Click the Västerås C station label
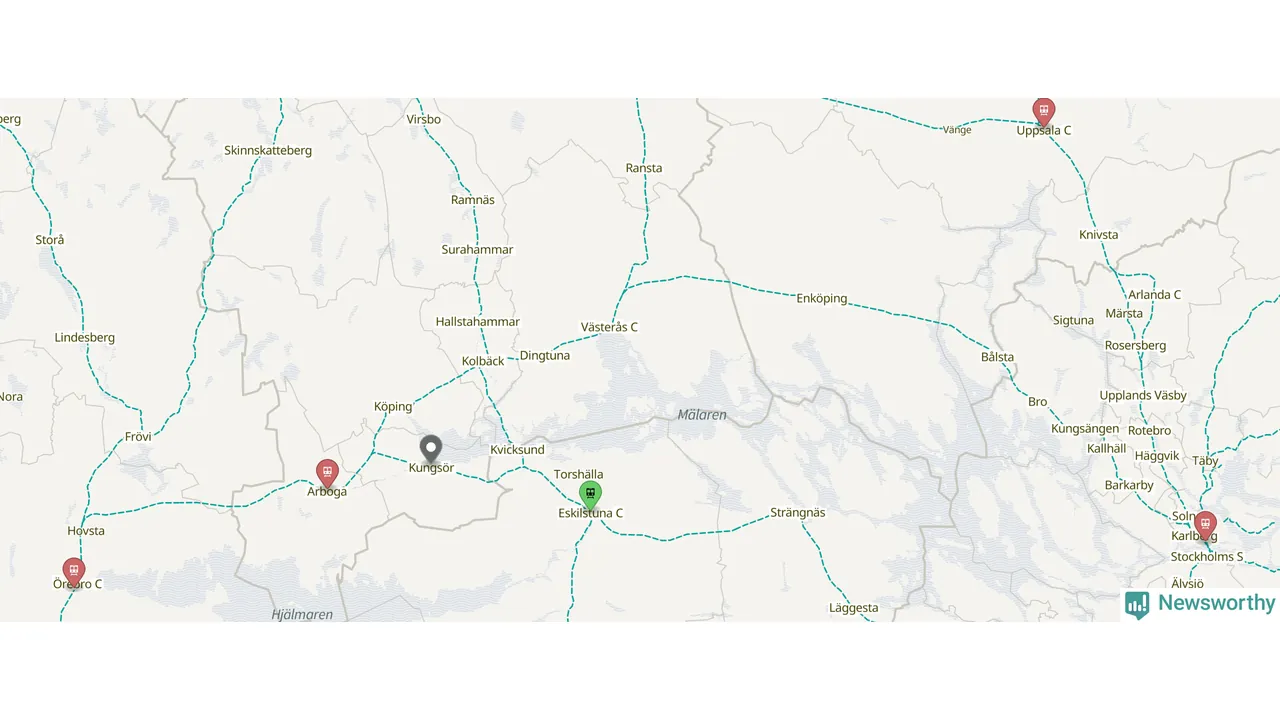The image size is (1280, 720). tap(609, 327)
